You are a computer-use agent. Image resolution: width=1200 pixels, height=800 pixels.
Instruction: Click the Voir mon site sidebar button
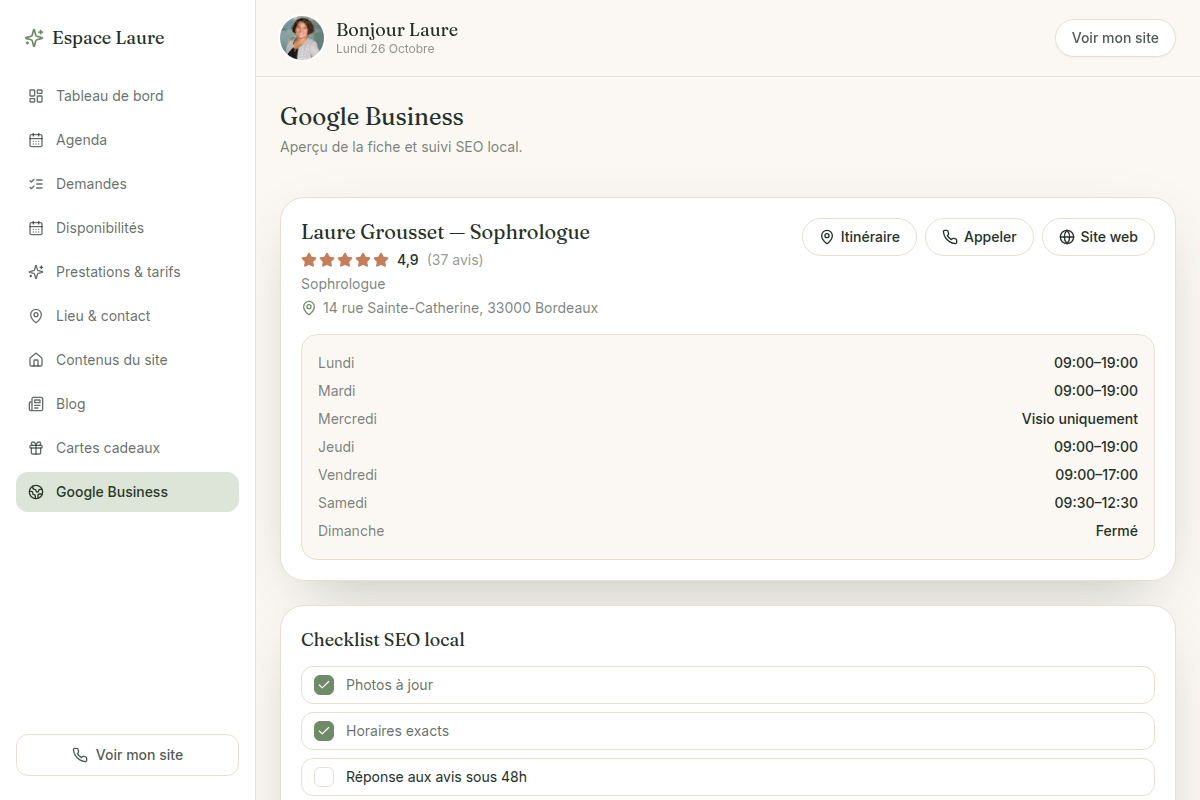coord(127,755)
